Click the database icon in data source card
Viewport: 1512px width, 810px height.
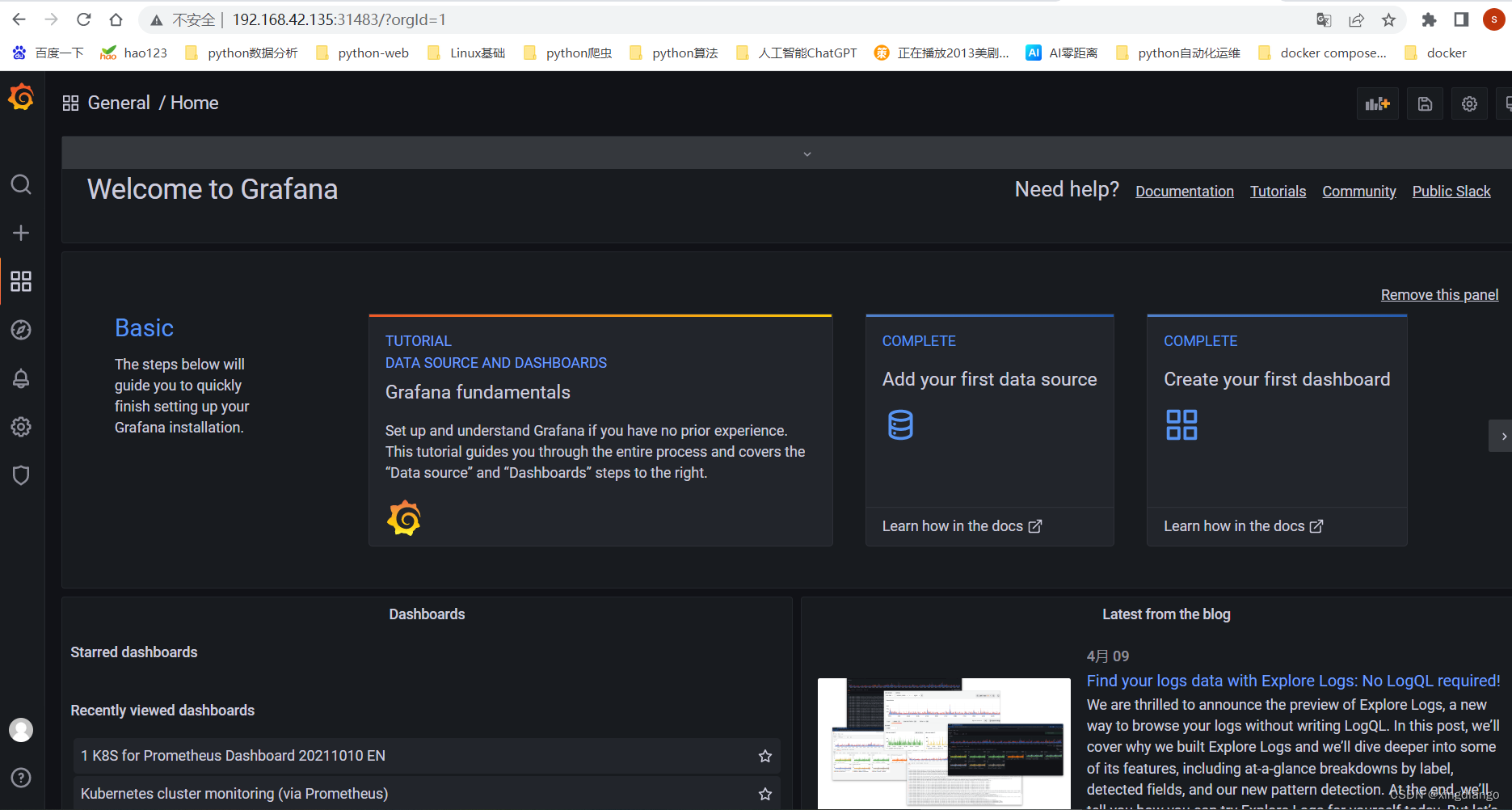tap(900, 424)
